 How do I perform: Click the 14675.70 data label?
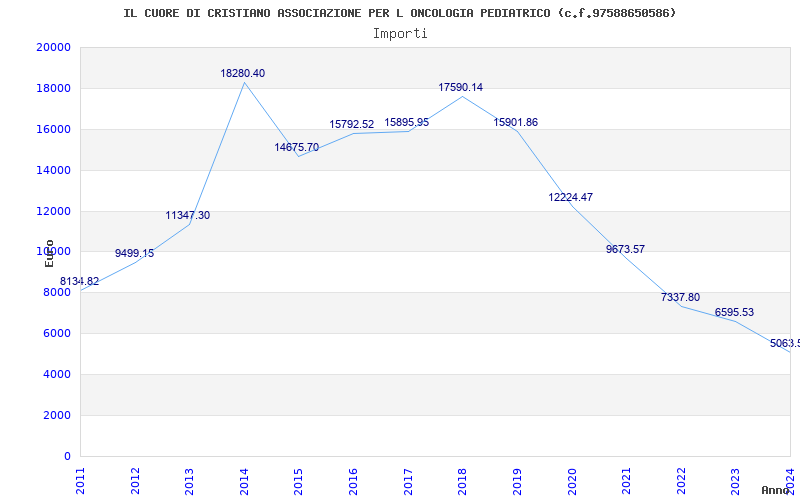tap(296, 147)
